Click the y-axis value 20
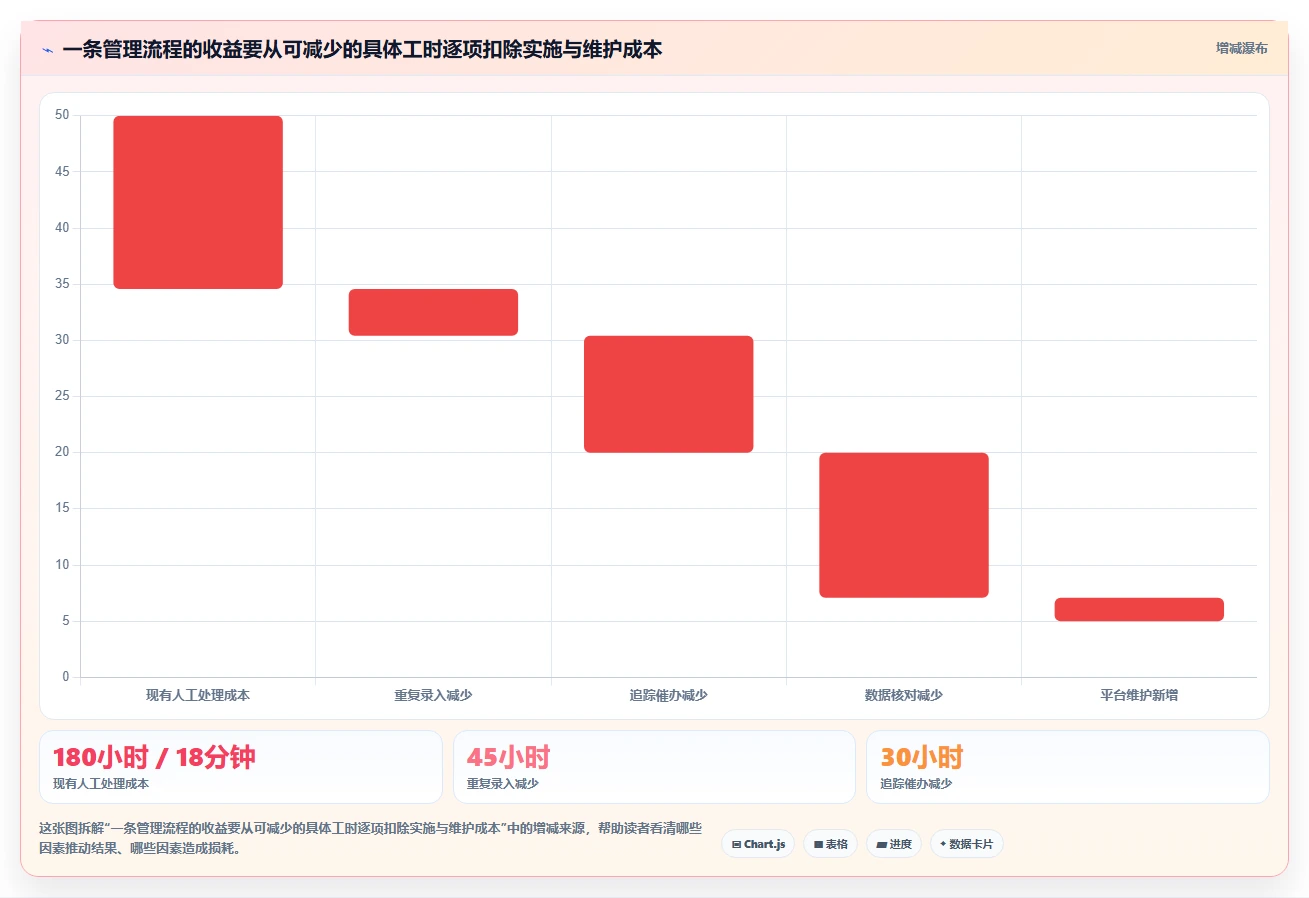 tap(62, 452)
